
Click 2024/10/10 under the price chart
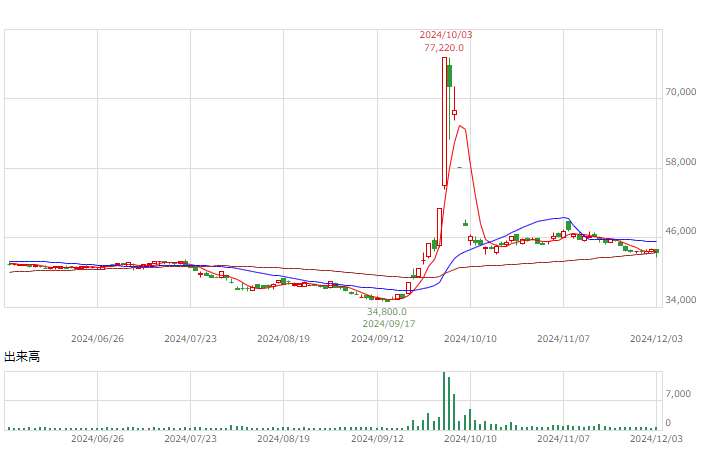470,339
